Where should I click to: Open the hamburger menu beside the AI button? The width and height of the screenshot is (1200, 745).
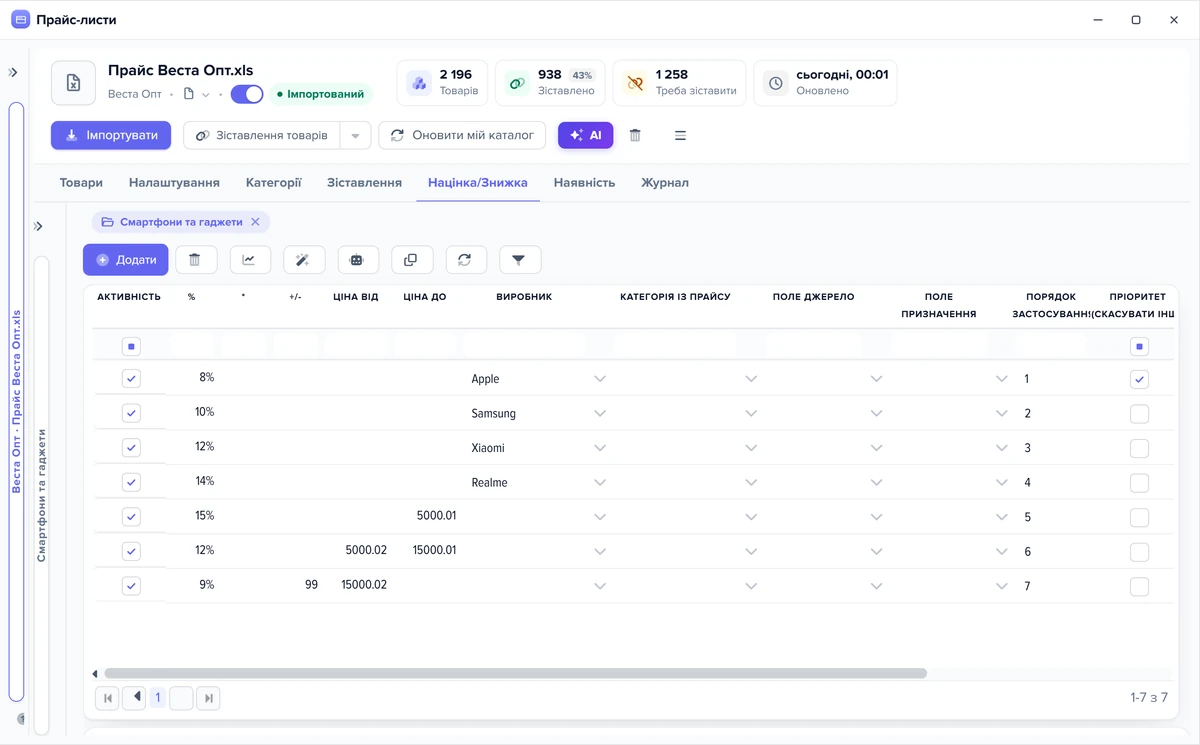click(x=680, y=135)
